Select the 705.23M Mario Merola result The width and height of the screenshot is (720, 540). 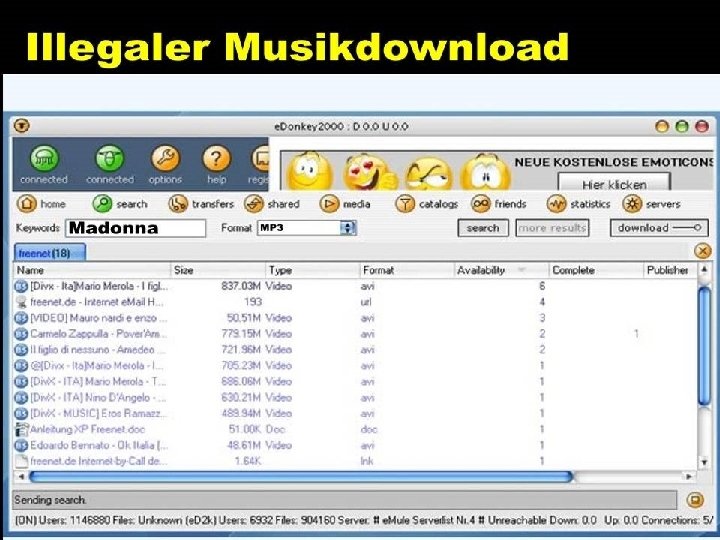[355, 366]
